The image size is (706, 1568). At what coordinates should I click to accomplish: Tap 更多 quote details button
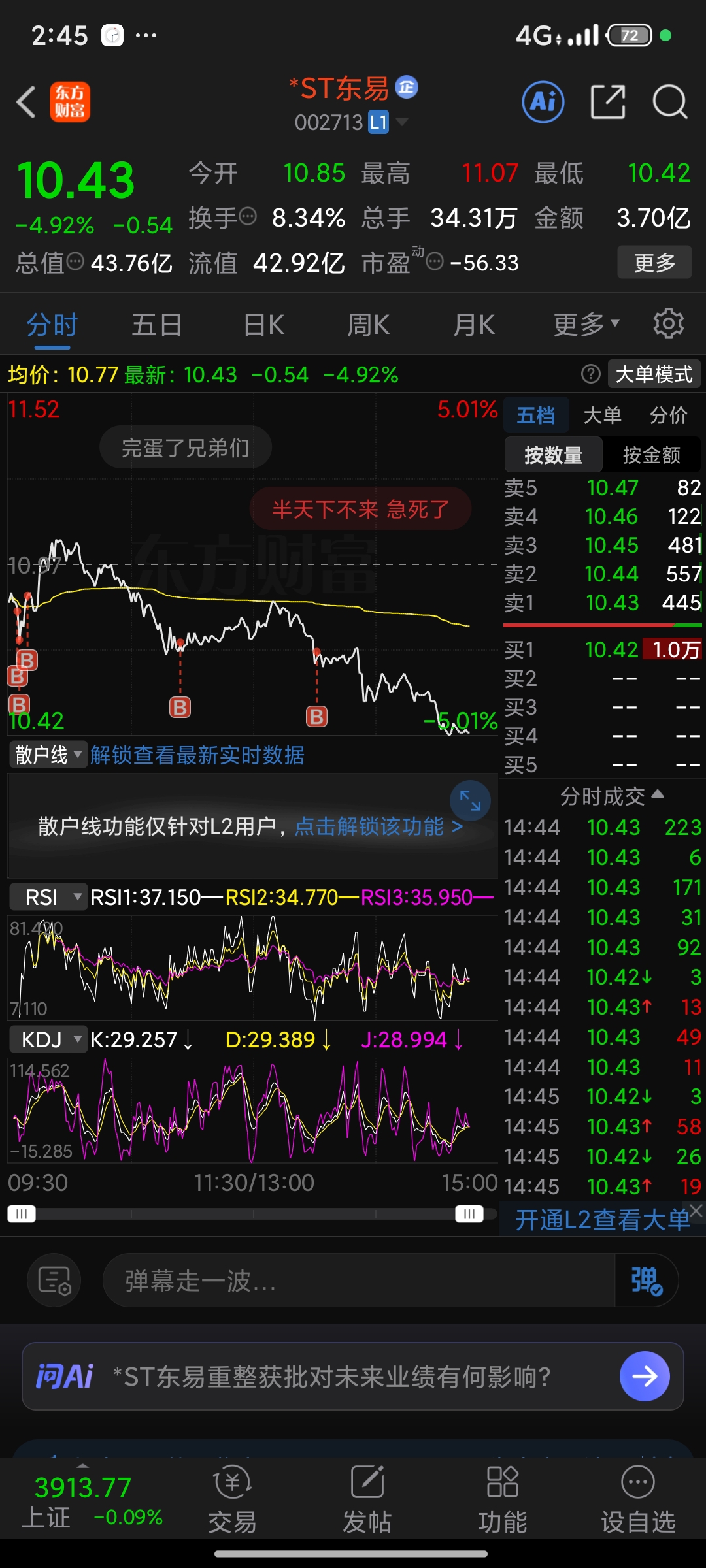(x=654, y=263)
